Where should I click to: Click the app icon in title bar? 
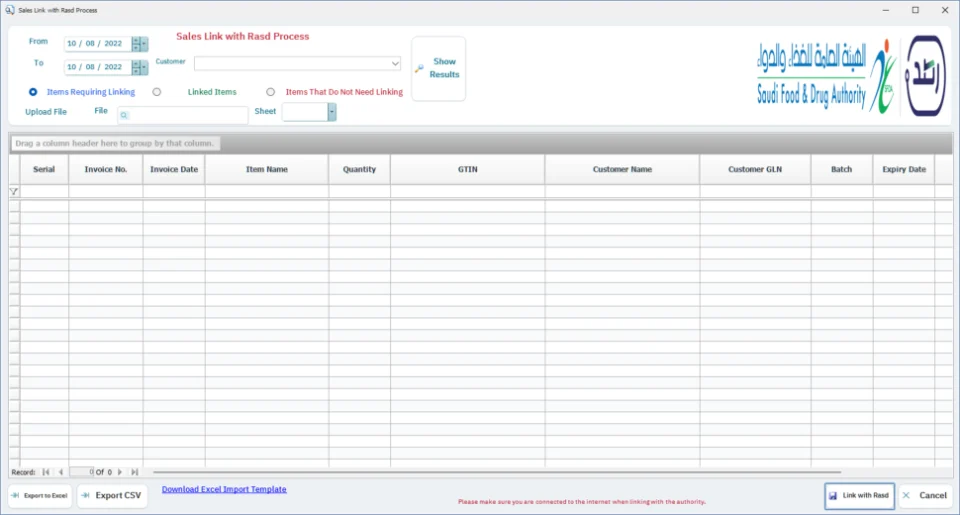point(10,10)
